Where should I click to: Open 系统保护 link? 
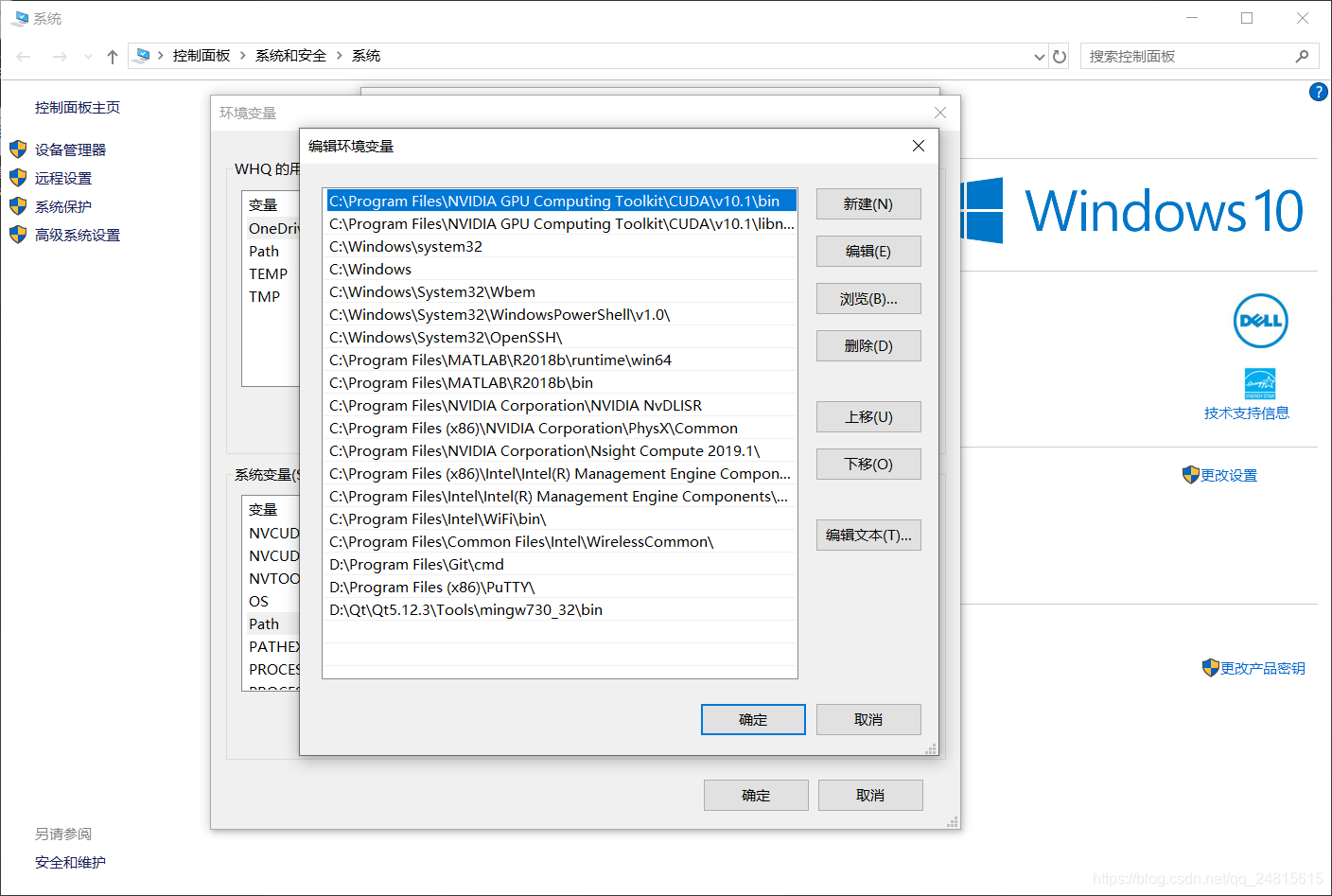pyautogui.click(x=63, y=206)
